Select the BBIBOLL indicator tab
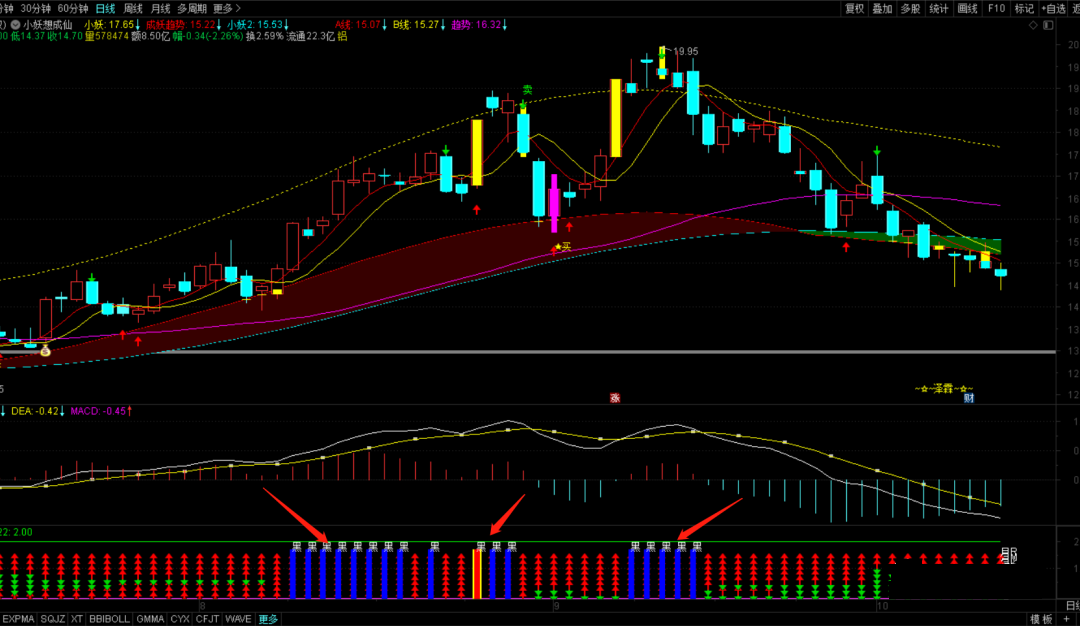 109,619
